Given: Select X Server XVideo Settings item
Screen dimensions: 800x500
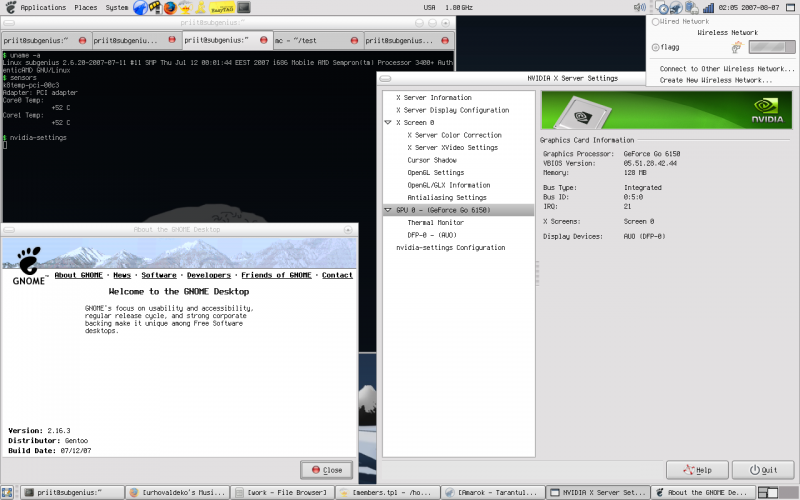Looking at the screenshot, I should click(x=452, y=147).
